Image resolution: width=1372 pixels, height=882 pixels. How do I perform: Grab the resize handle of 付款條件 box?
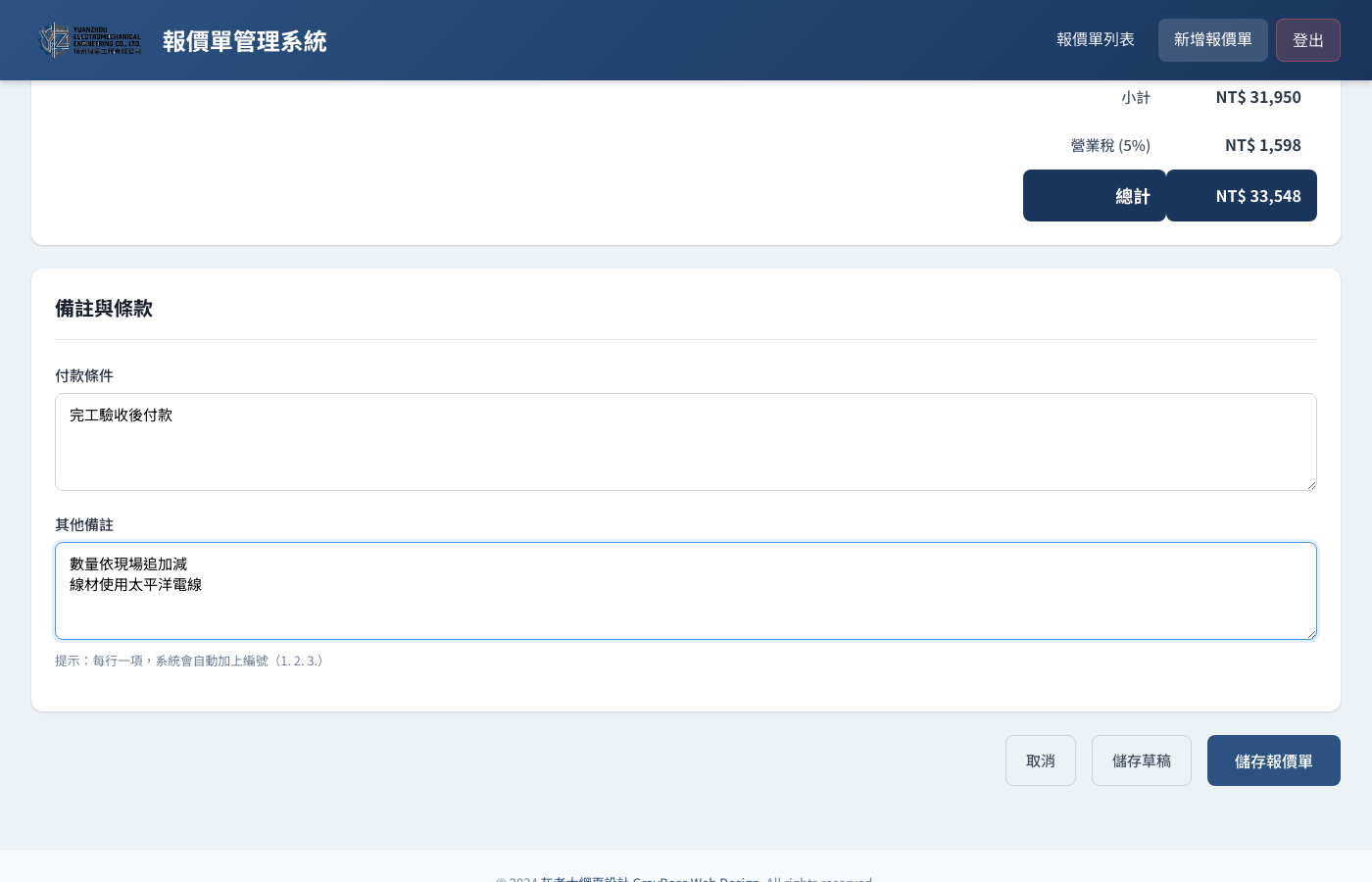point(1310,484)
